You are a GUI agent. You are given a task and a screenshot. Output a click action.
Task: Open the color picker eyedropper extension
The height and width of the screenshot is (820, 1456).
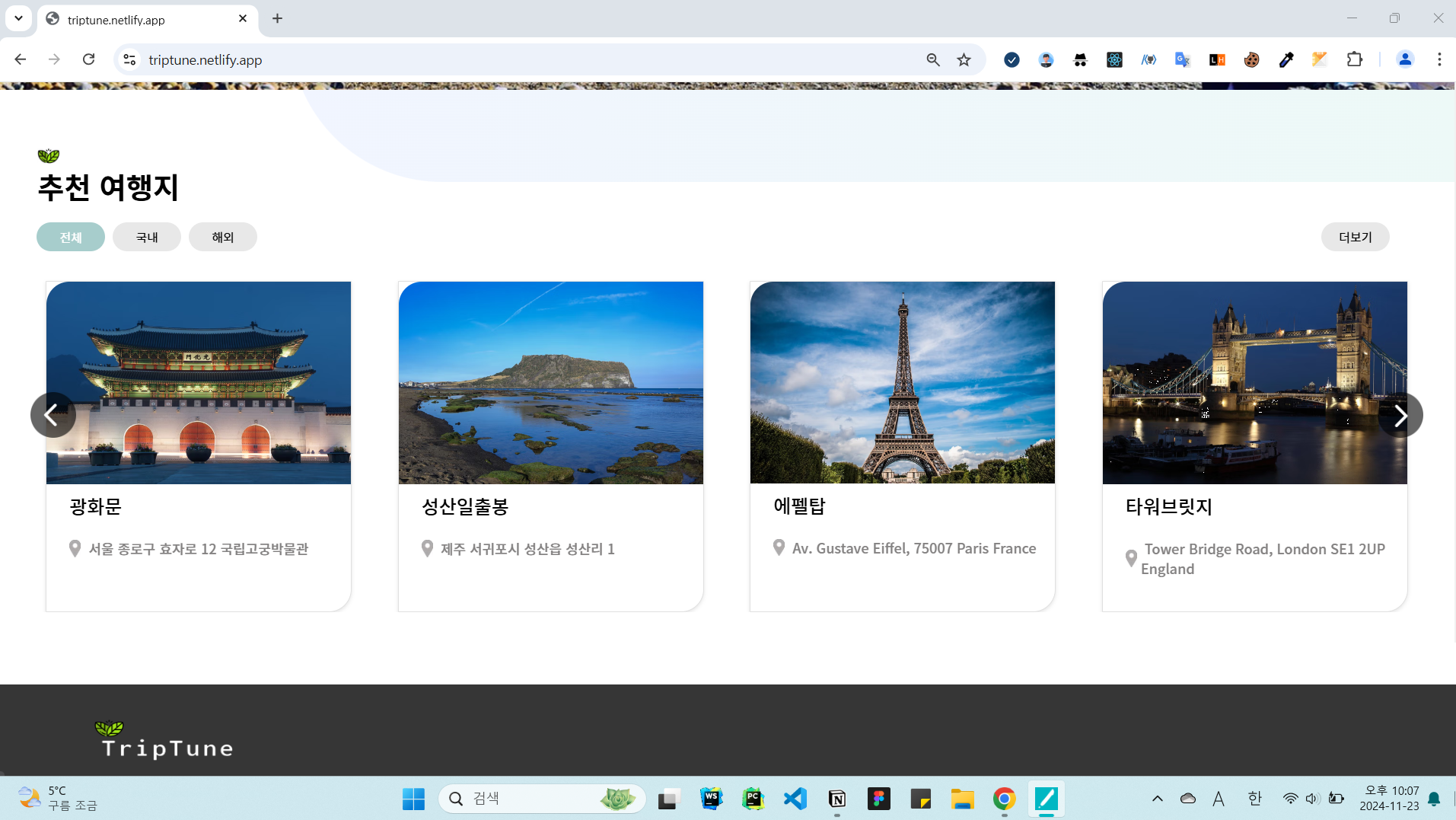[1286, 59]
